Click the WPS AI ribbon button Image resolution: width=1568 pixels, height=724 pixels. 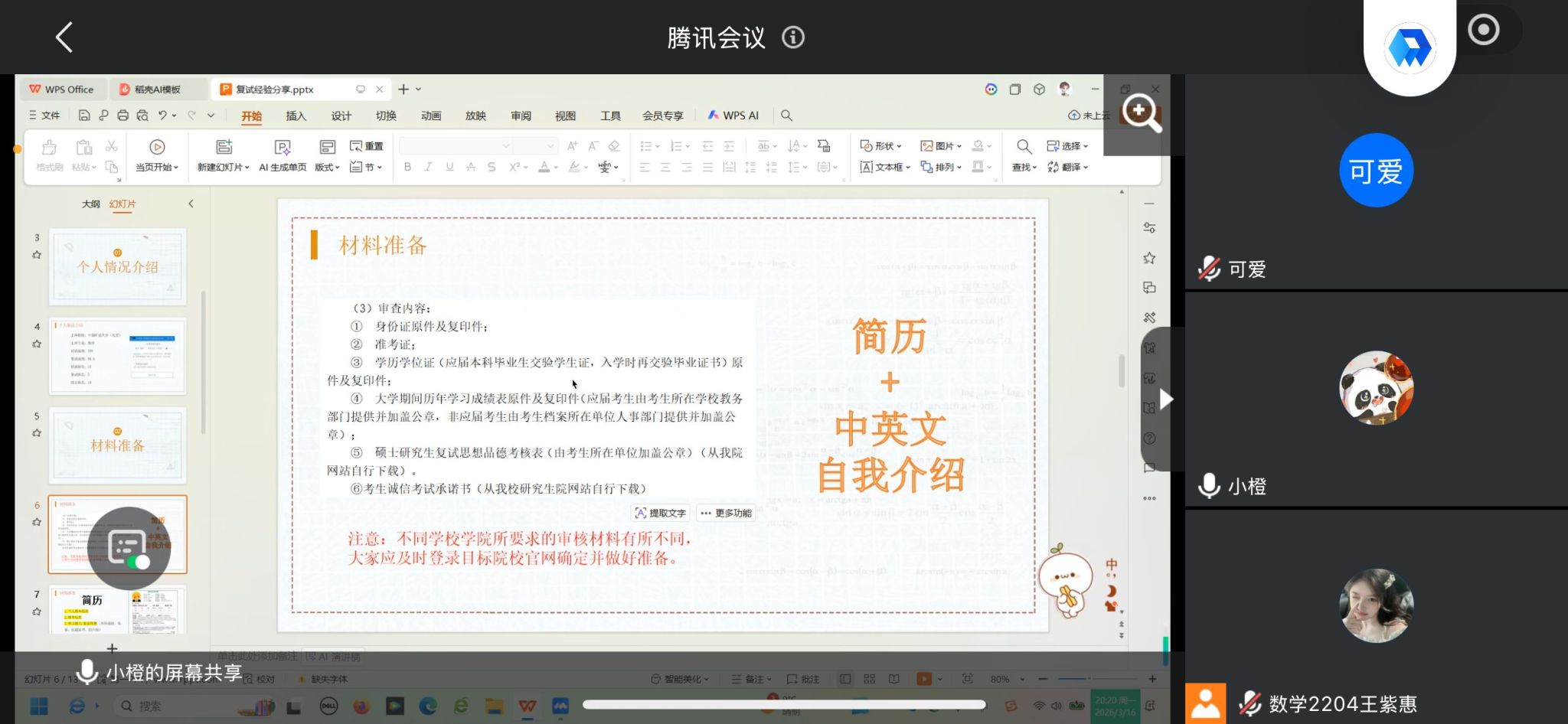tap(733, 116)
